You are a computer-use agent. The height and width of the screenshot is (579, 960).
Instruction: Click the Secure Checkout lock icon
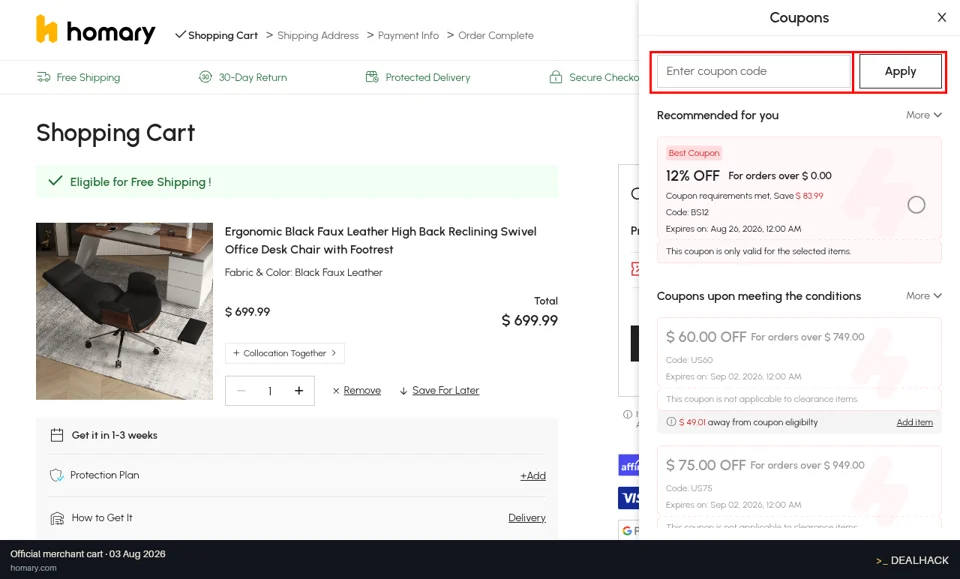tap(555, 77)
